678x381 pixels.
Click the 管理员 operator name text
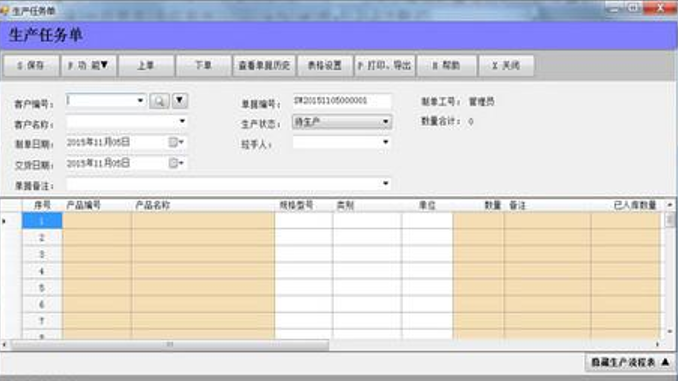(481, 102)
